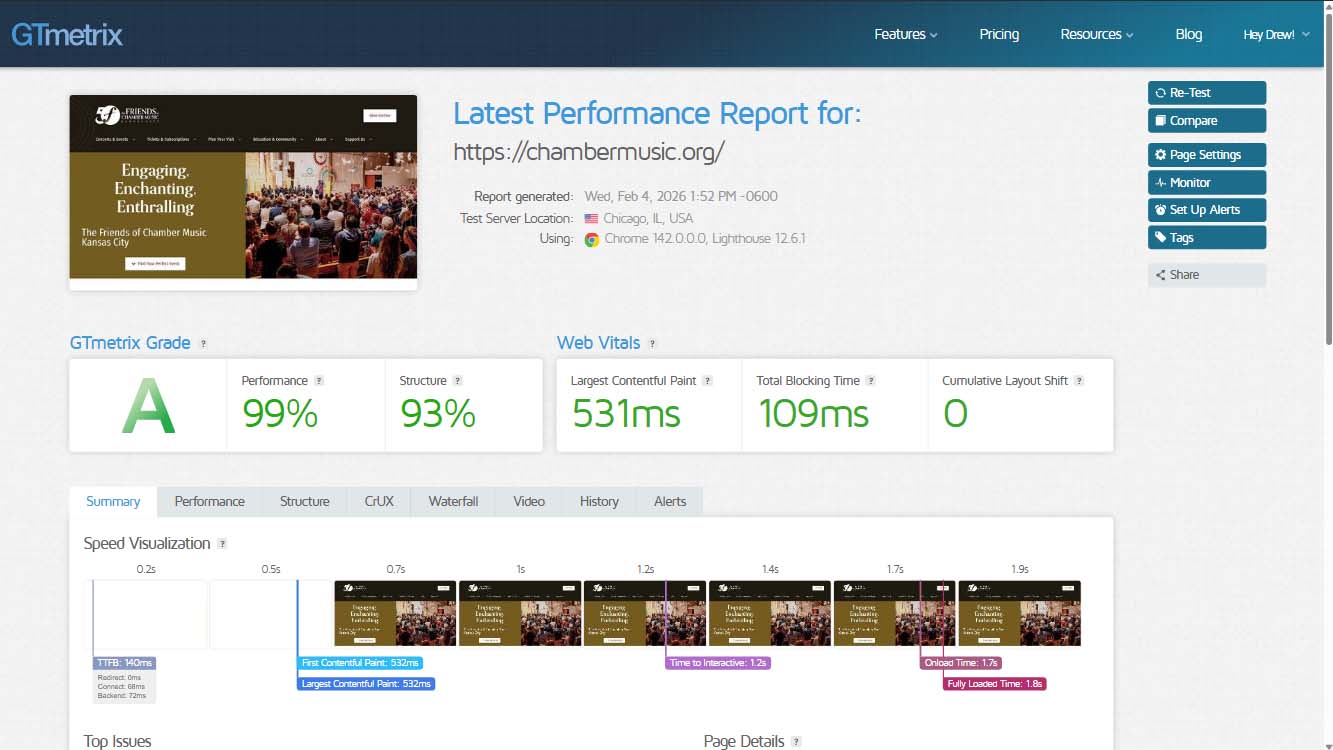Expand the Features dropdown menu
This screenshot has width=1333, height=750.
[x=905, y=34]
